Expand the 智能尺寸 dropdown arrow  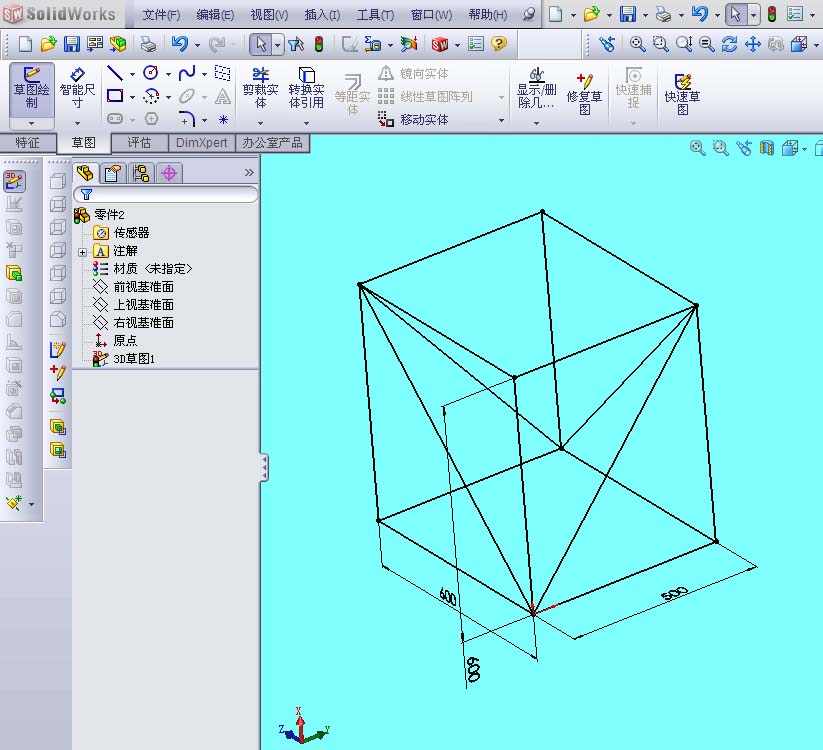pyautogui.click(x=77, y=123)
